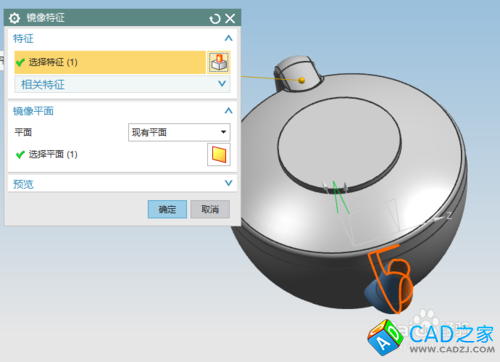Click the 取消 button
The width and height of the screenshot is (500, 362).
pos(210,209)
